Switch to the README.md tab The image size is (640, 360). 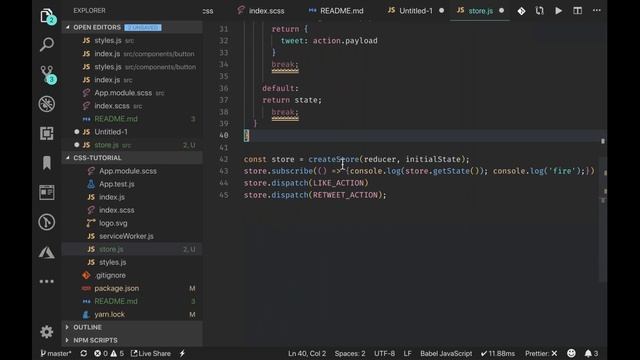(337, 11)
